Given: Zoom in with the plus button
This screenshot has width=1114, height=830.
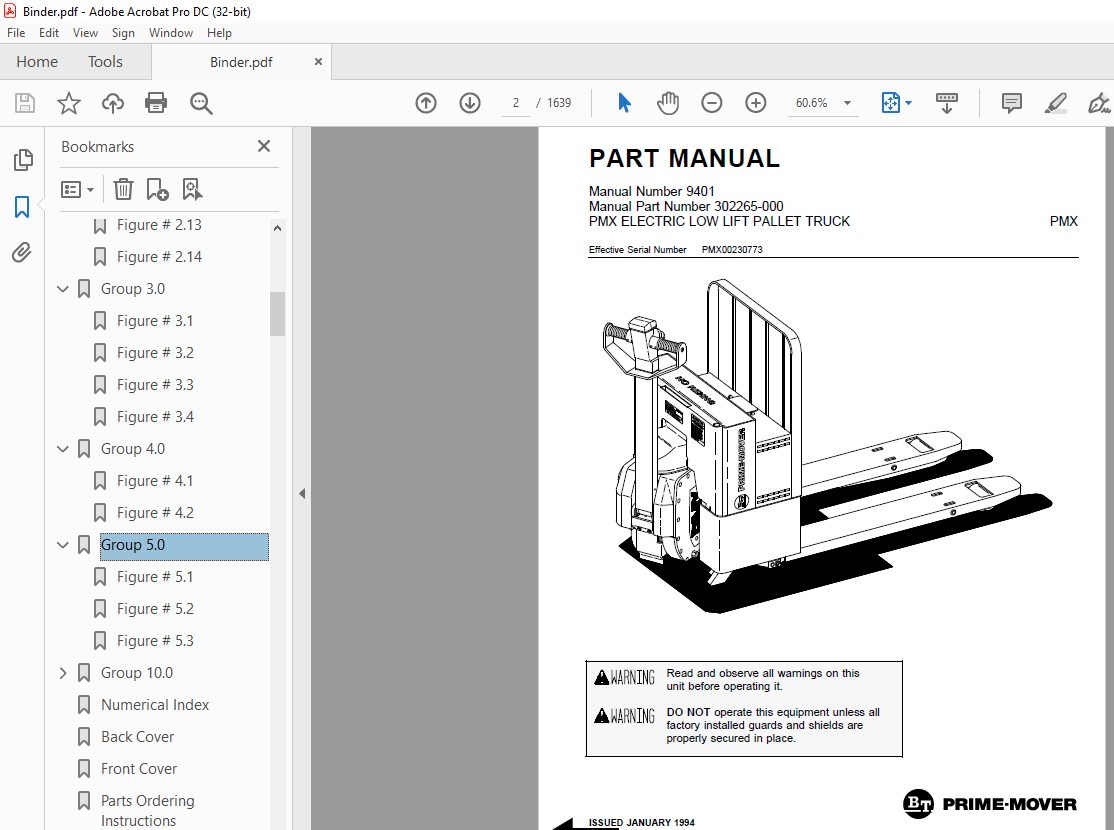Looking at the screenshot, I should pyautogui.click(x=755, y=103).
